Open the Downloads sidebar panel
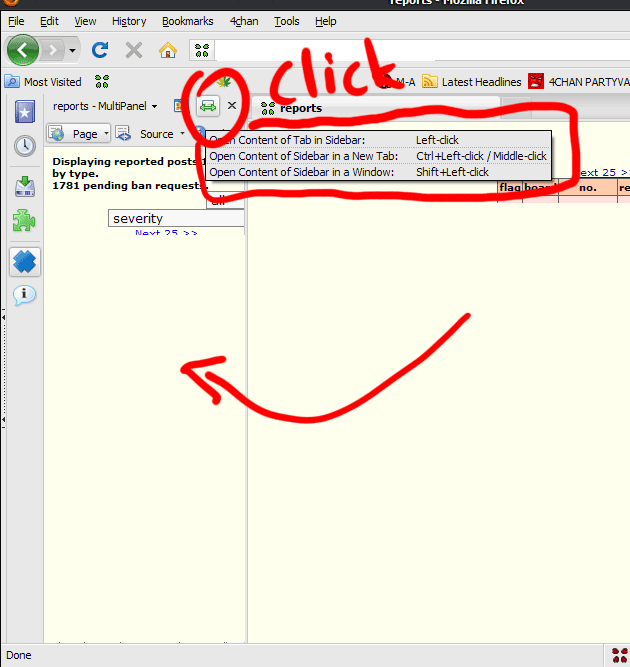630x667 pixels. (25, 186)
